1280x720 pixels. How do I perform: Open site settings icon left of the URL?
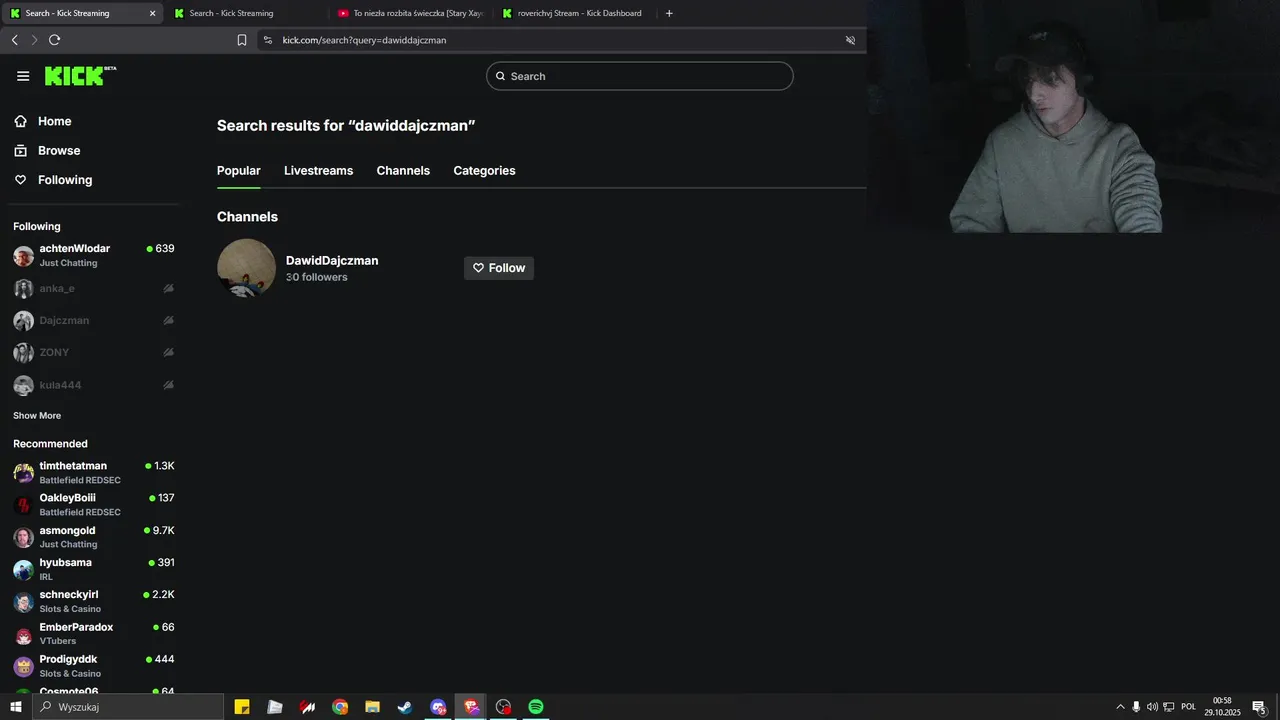pyautogui.click(x=267, y=40)
